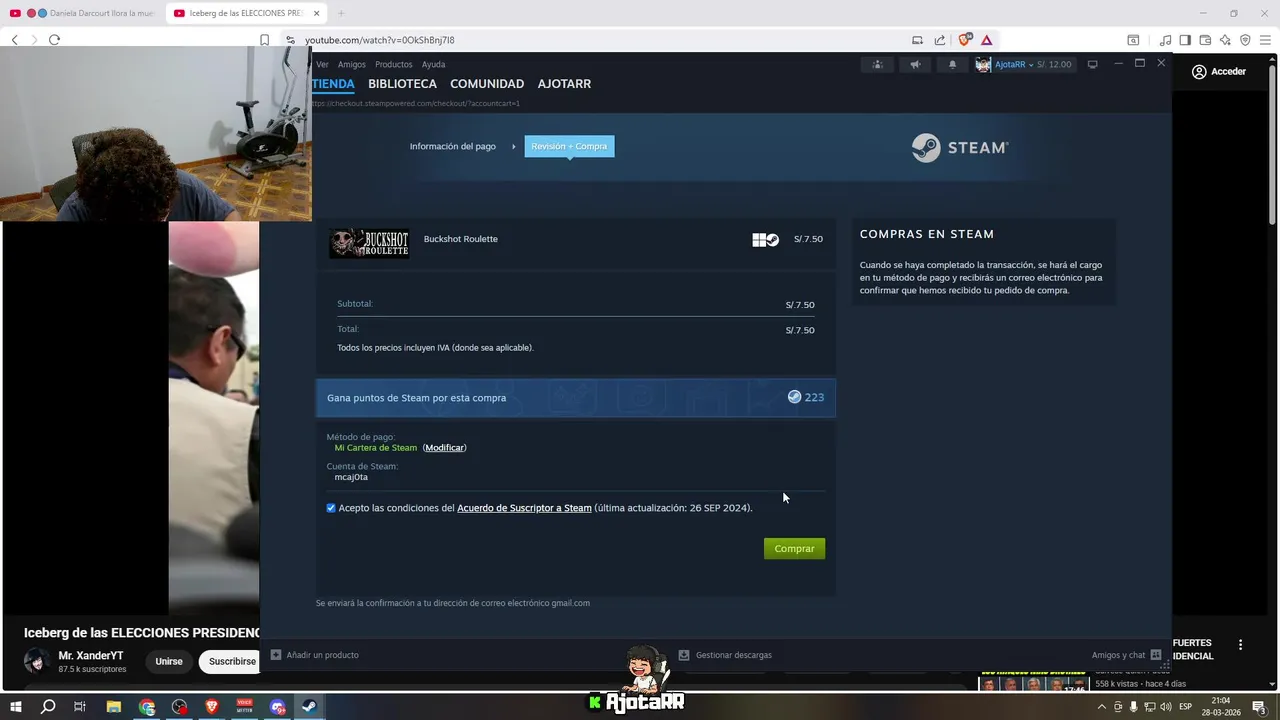Toggle the browser sidebar panel icon
Viewport: 1280px width, 720px height.
point(1185,40)
